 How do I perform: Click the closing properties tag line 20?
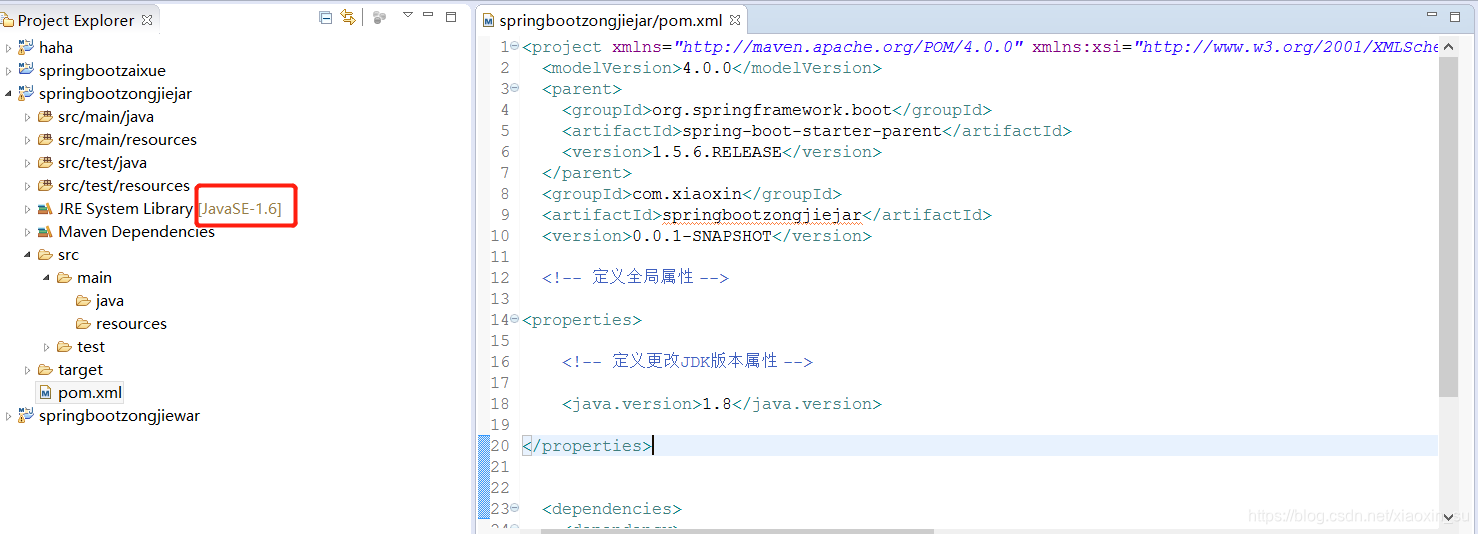pyautogui.click(x=587, y=446)
